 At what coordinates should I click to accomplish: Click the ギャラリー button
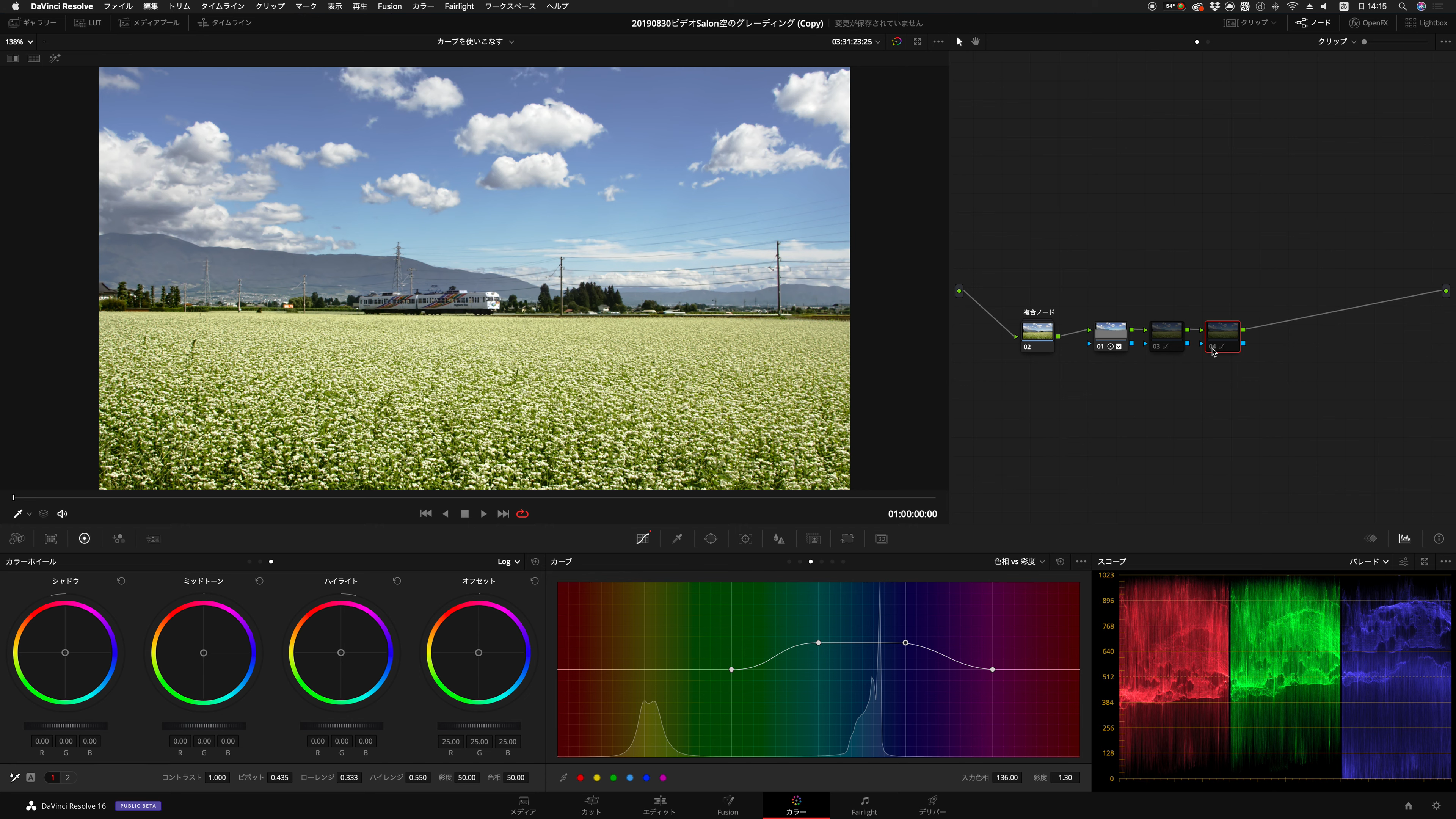[33, 23]
